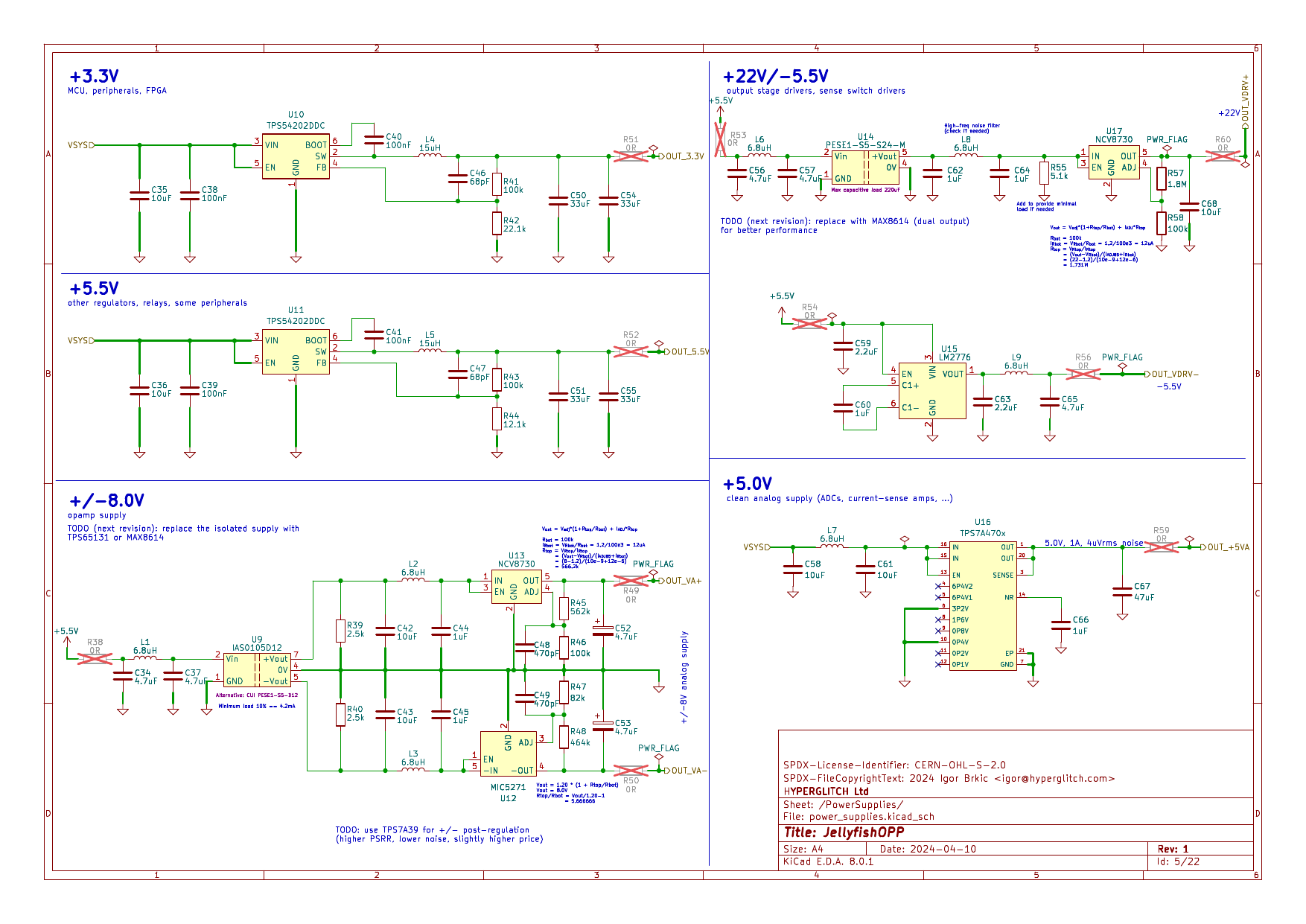The width and height of the screenshot is (1306, 924).
Task: Select the U14 PESE1-S5-S24-M converter symbol
Action: [x=864, y=168]
